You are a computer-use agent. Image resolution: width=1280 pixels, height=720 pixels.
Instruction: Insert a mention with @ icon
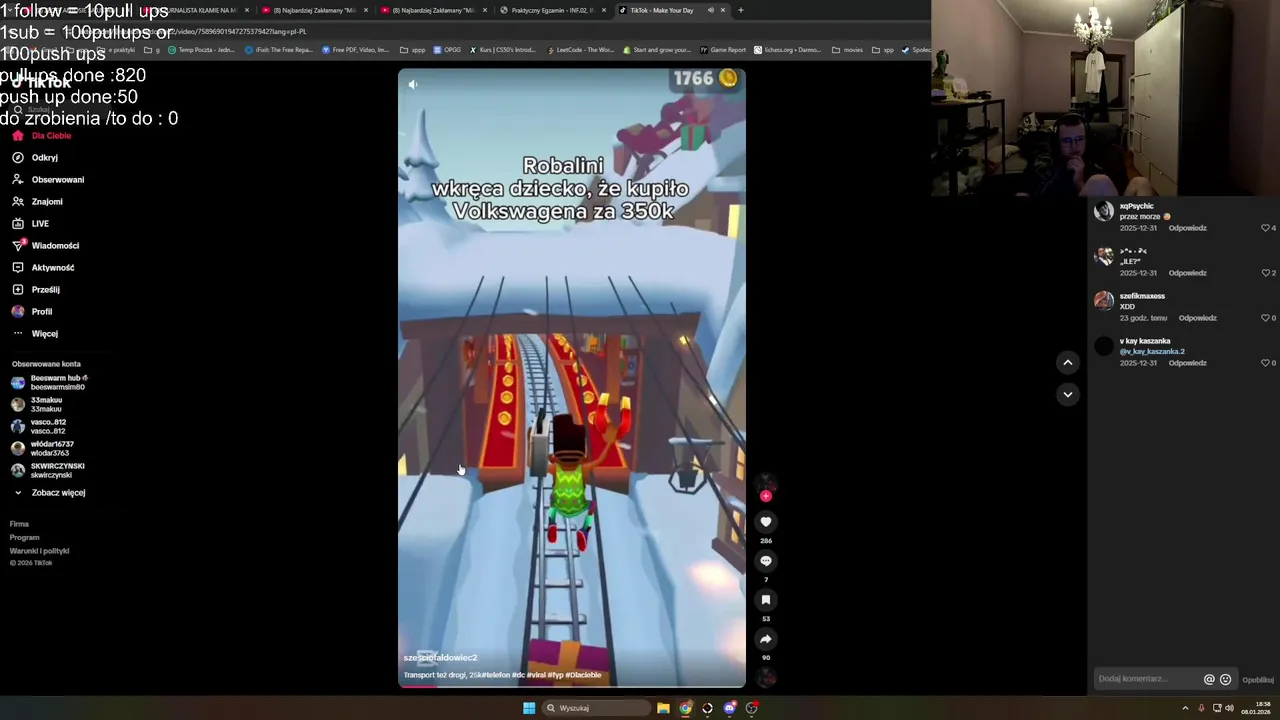(1209, 680)
